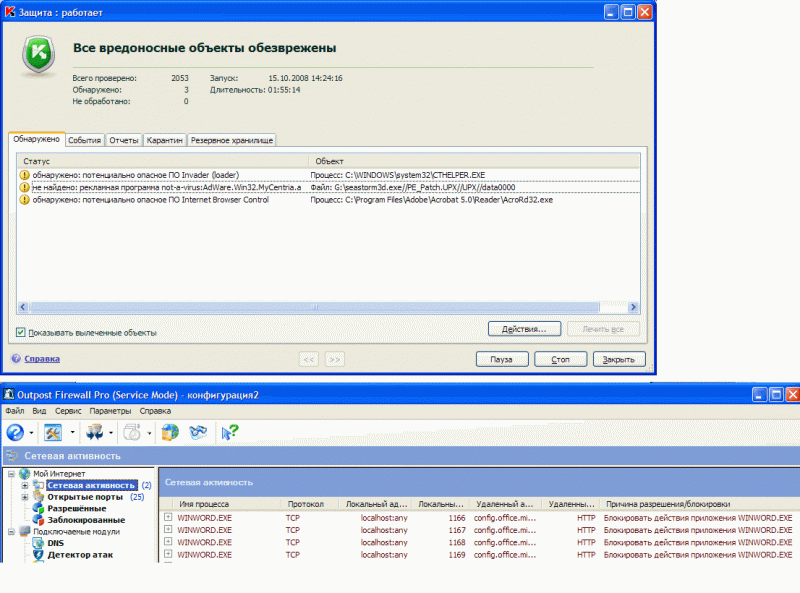
Task: Click the Outpost Firewall title bar icon
Action: [x=9, y=394]
